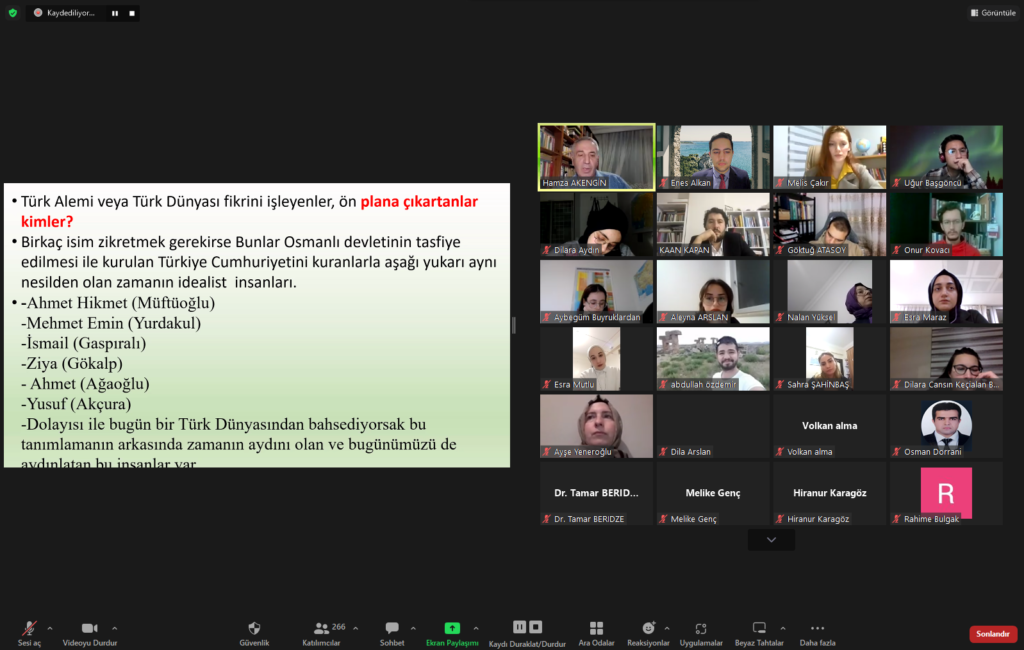Select Hamza AKENGİN's video thumbnail

(x=596, y=156)
